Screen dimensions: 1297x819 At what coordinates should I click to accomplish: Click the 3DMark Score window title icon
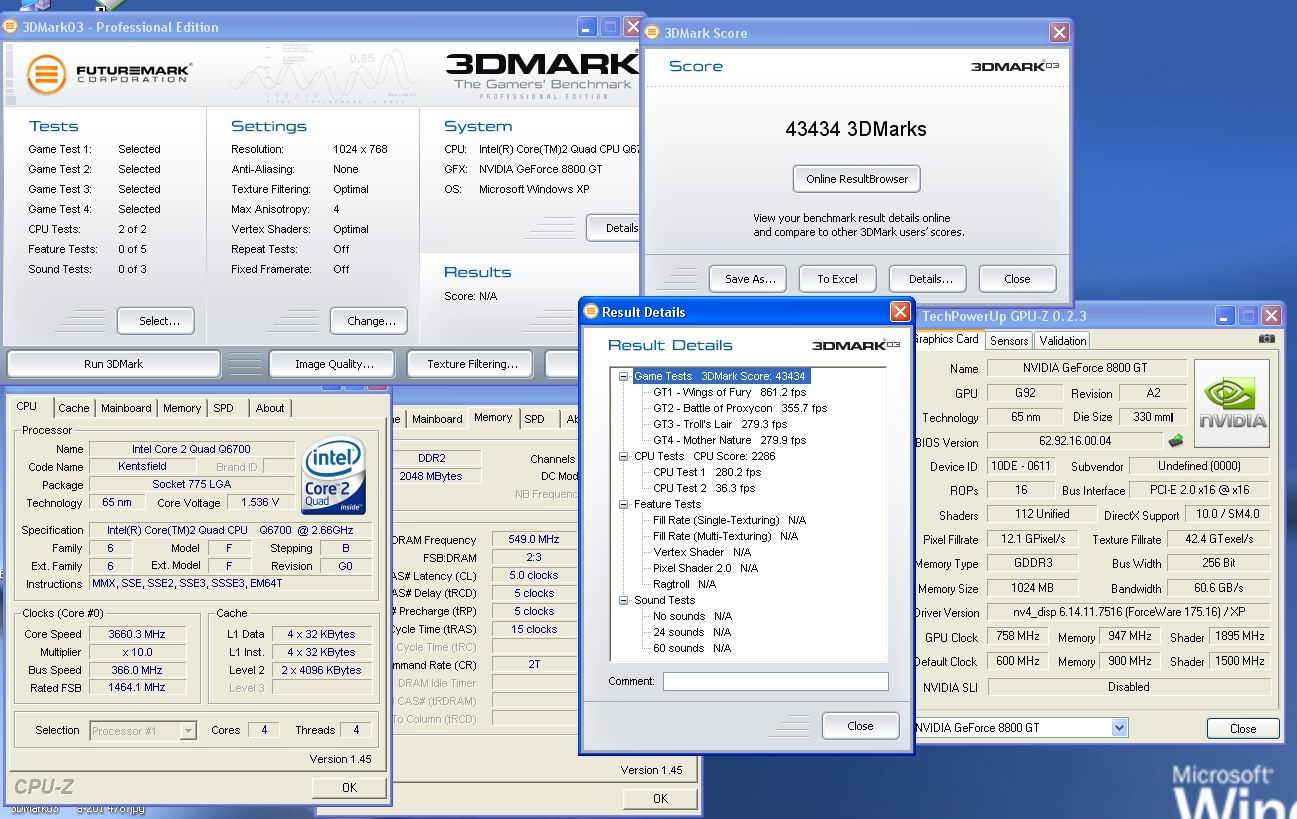tap(653, 32)
